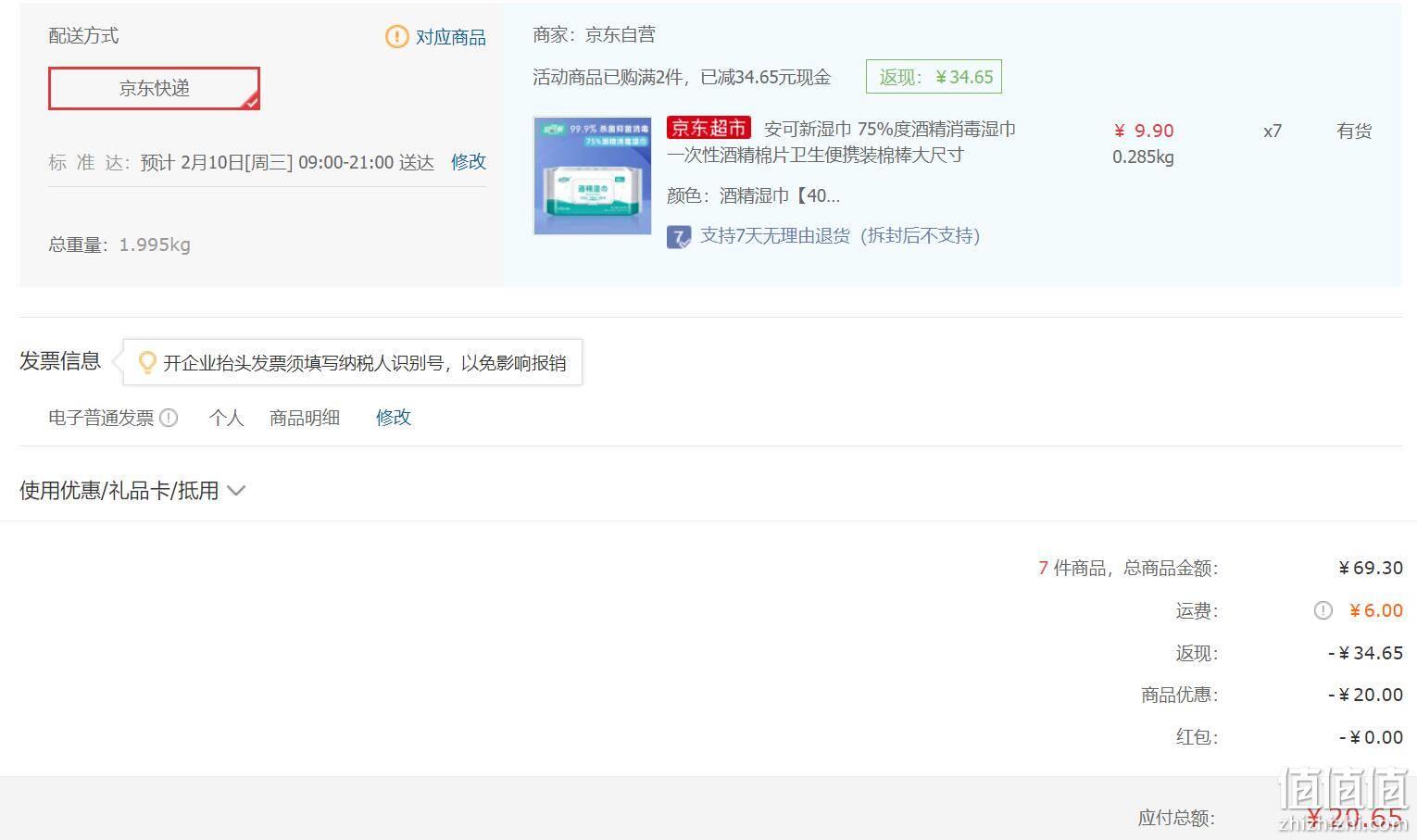Click the 京东超市 red badge
The image size is (1417, 840).
tap(708, 128)
